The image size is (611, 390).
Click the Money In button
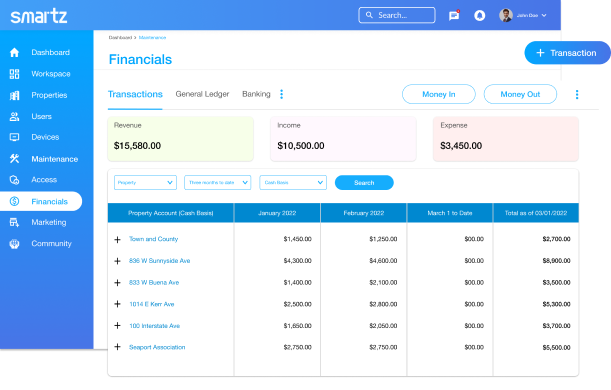[439, 94]
